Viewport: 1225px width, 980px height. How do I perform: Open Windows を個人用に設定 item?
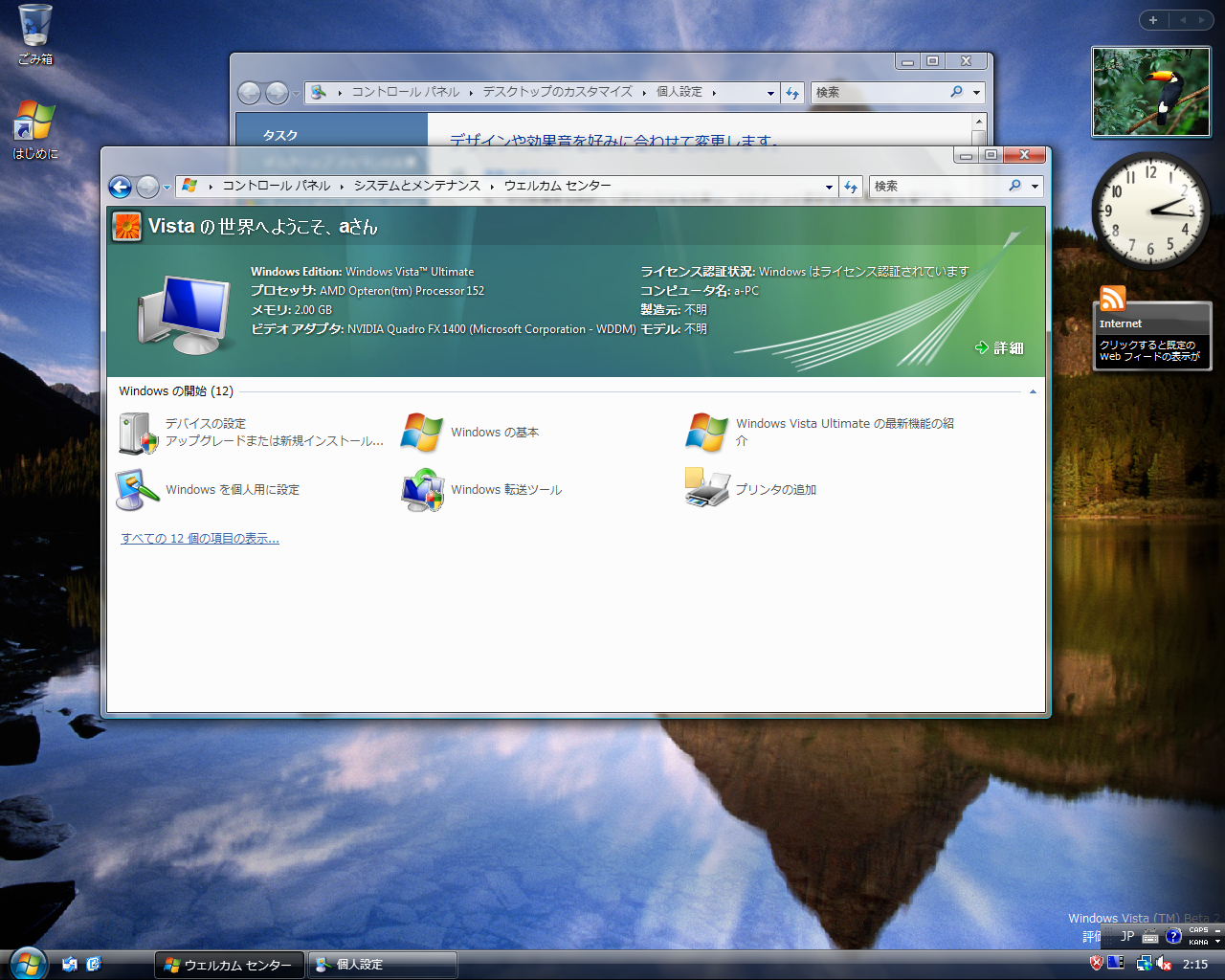click(x=208, y=490)
